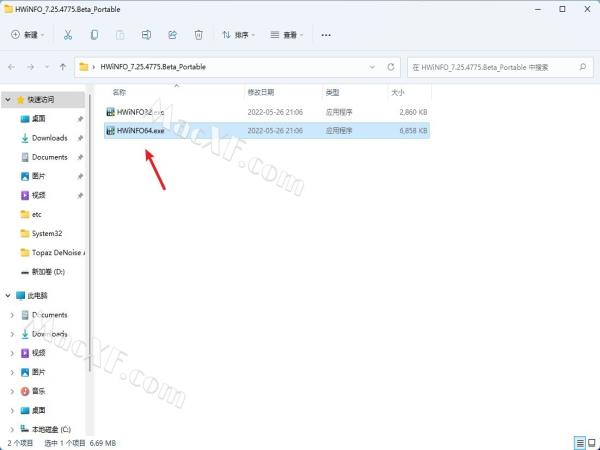Expand 音乐 under This PC
Viewport: 600px width, 450px height.
12,391
